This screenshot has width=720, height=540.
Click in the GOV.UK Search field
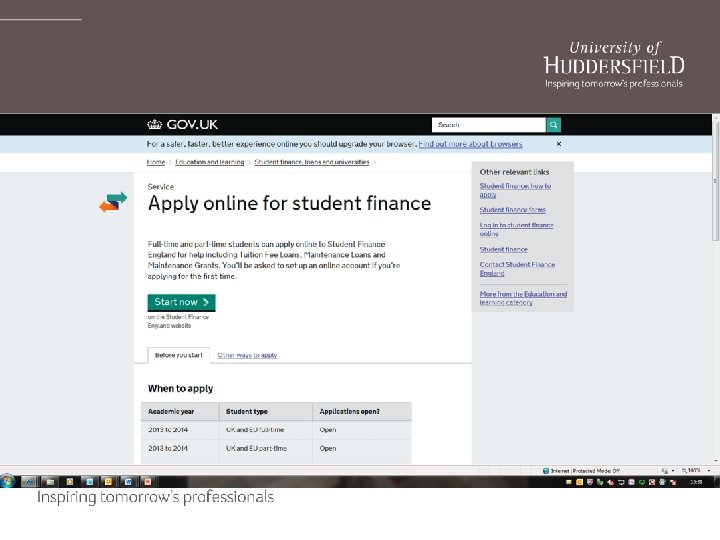tap(489, 125)
